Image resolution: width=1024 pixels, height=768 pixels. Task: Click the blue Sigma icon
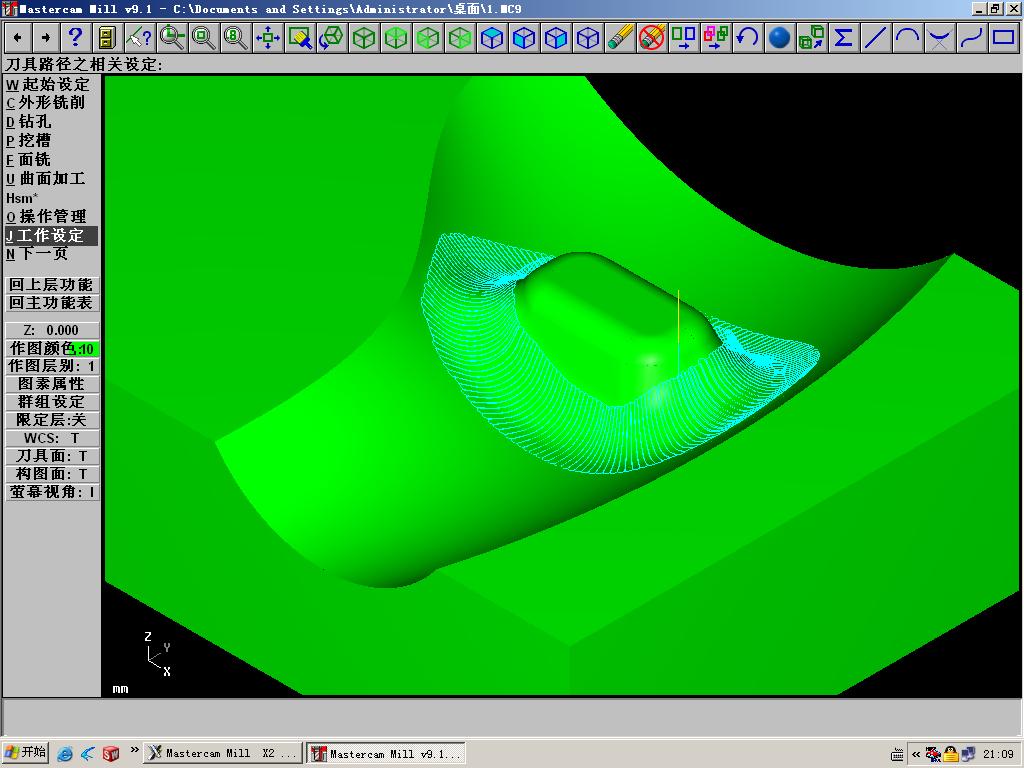pos(844,37)
